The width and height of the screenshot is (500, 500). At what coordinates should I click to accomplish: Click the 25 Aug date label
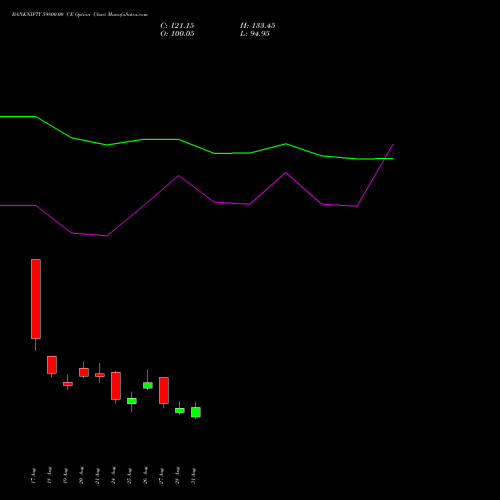[129, 476]
